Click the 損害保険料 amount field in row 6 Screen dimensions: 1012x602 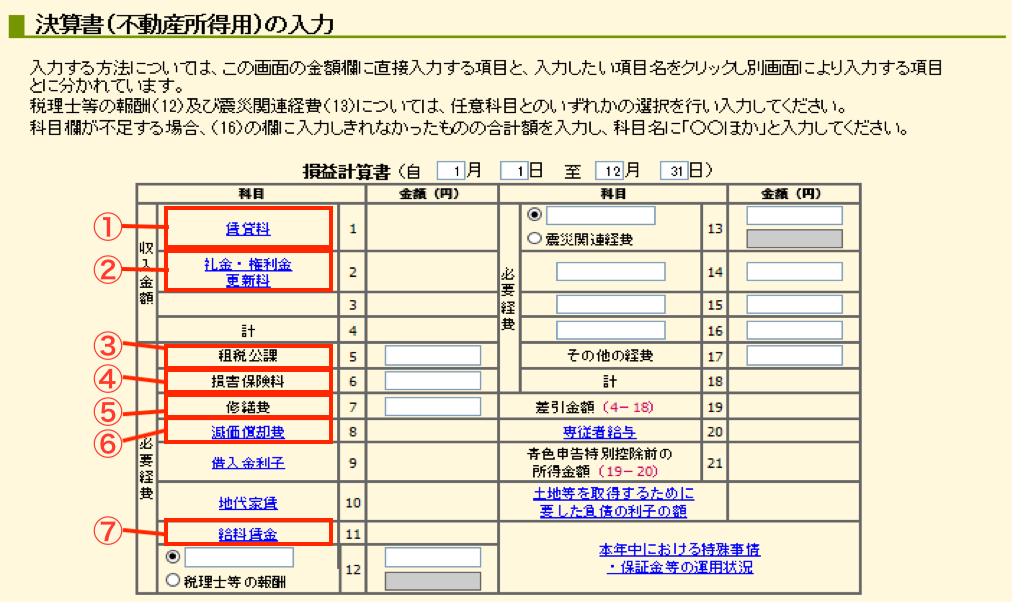click(432, 381)
